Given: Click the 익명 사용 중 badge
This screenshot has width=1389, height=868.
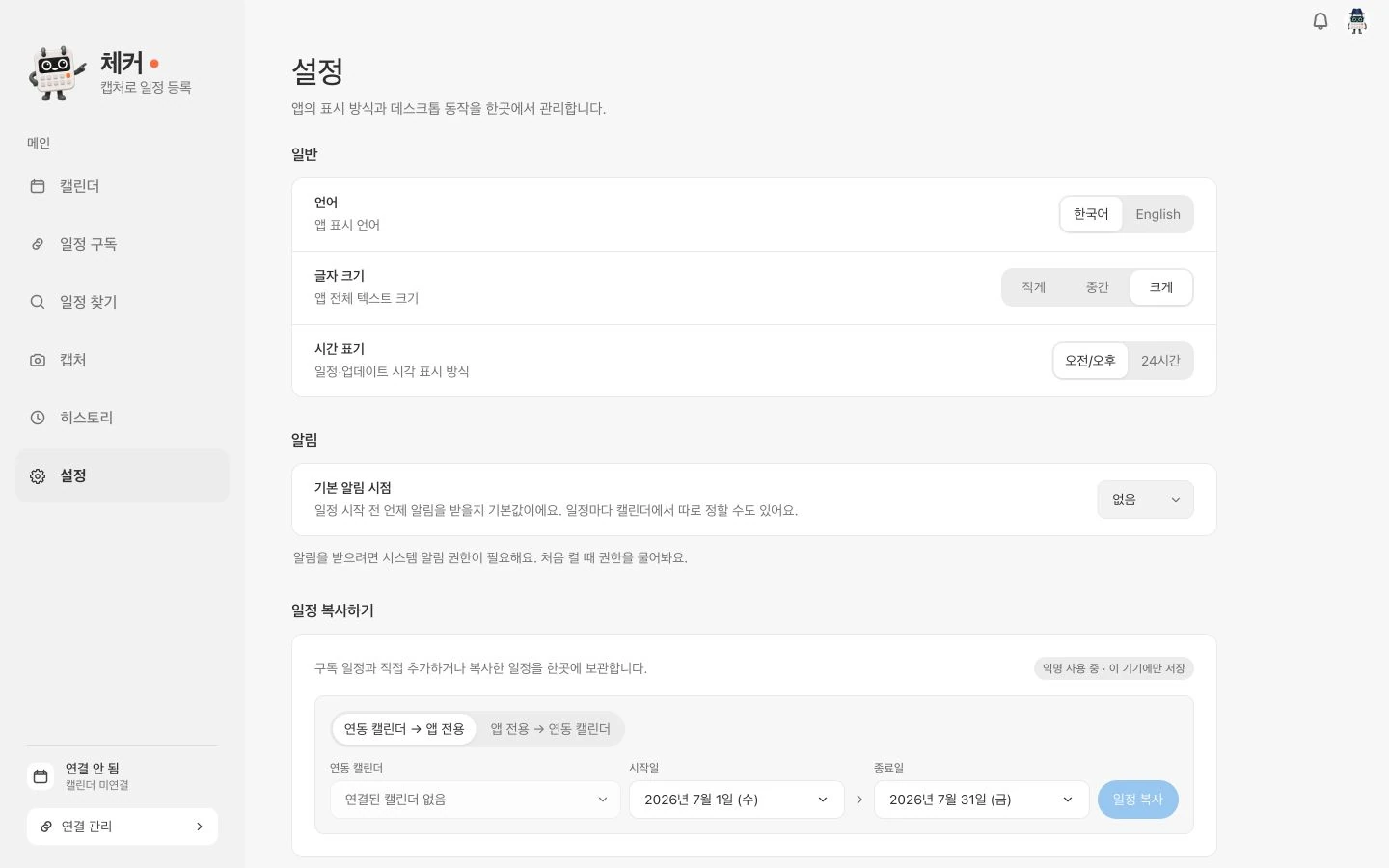Looking at the screenshot, I should 1114,668.
